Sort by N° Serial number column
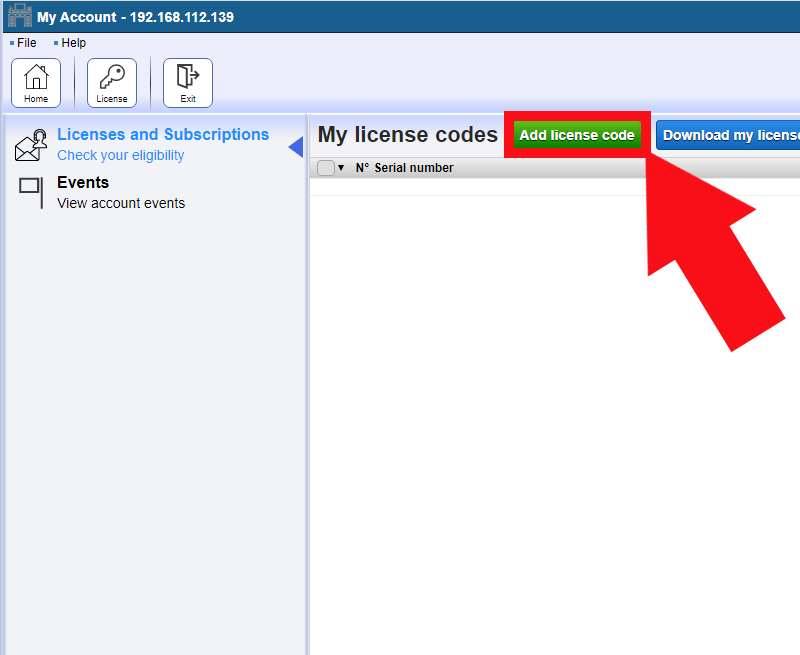Image resolution: width=800 pixels, height=655 pixels. (x=404, y=168)
